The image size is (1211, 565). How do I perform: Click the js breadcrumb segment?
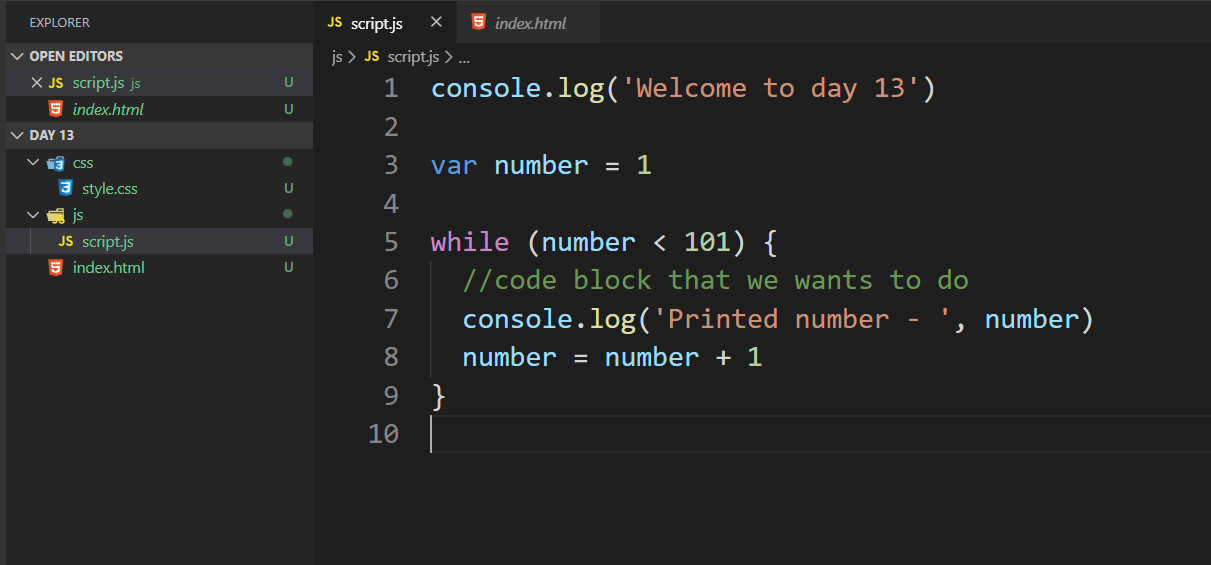click(x=337, y=57)
